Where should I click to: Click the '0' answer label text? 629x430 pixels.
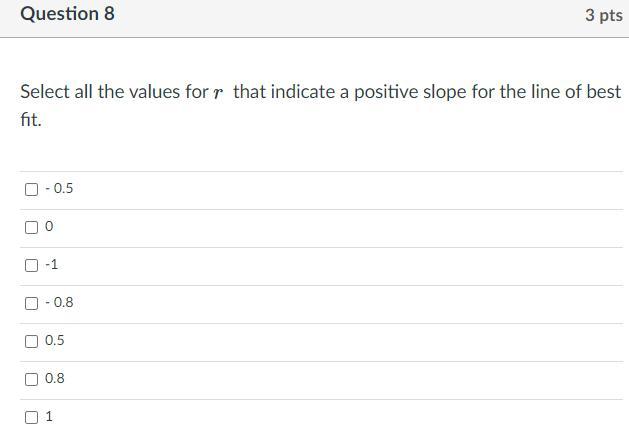pos(49,227)
